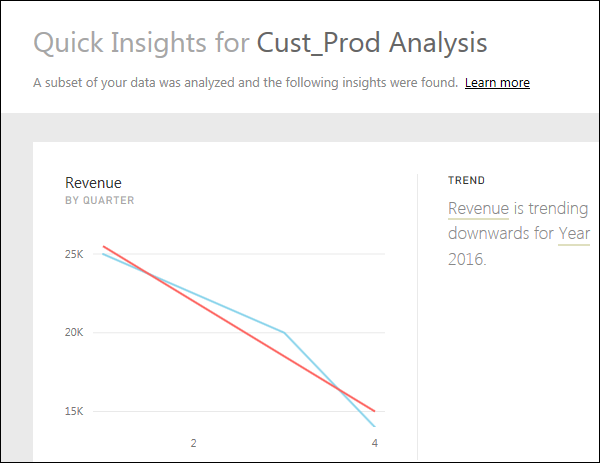
Task: Open the Learn more link
Action: (x=497, y=82)
